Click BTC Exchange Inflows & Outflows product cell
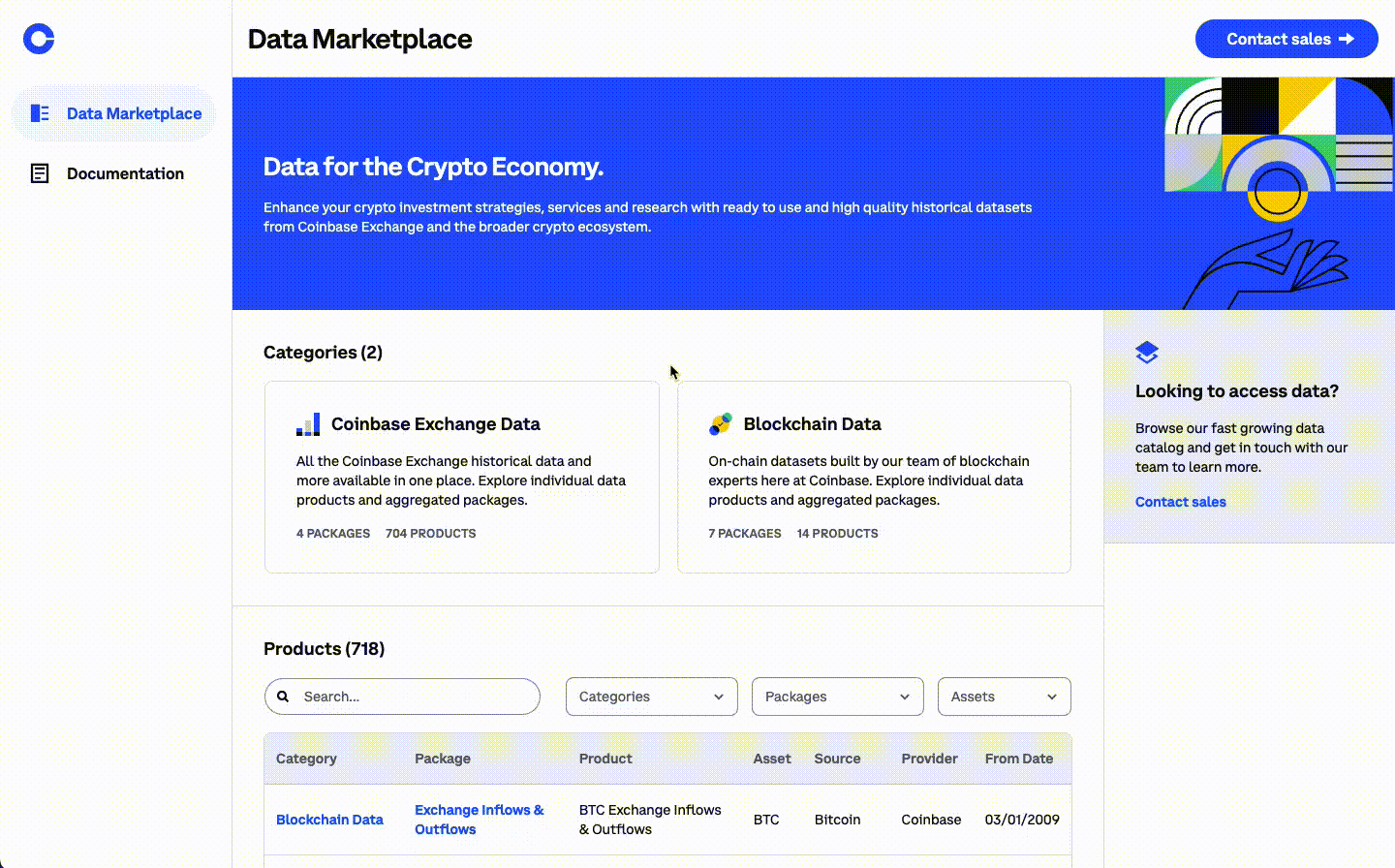Image resolution: width=1395 pixels, height=868 pixels. point(650,820)
